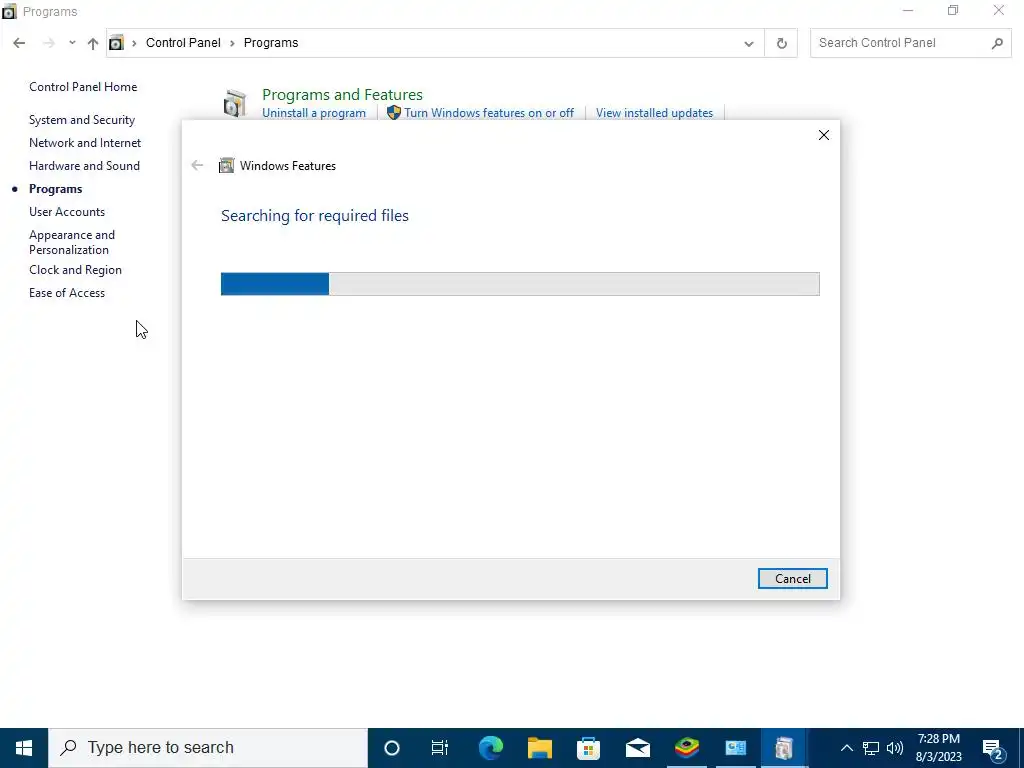This screenshot has height=768, width=1024.
Task: Cancel the Windows Features file search
Action: click(x=792, y=579)
